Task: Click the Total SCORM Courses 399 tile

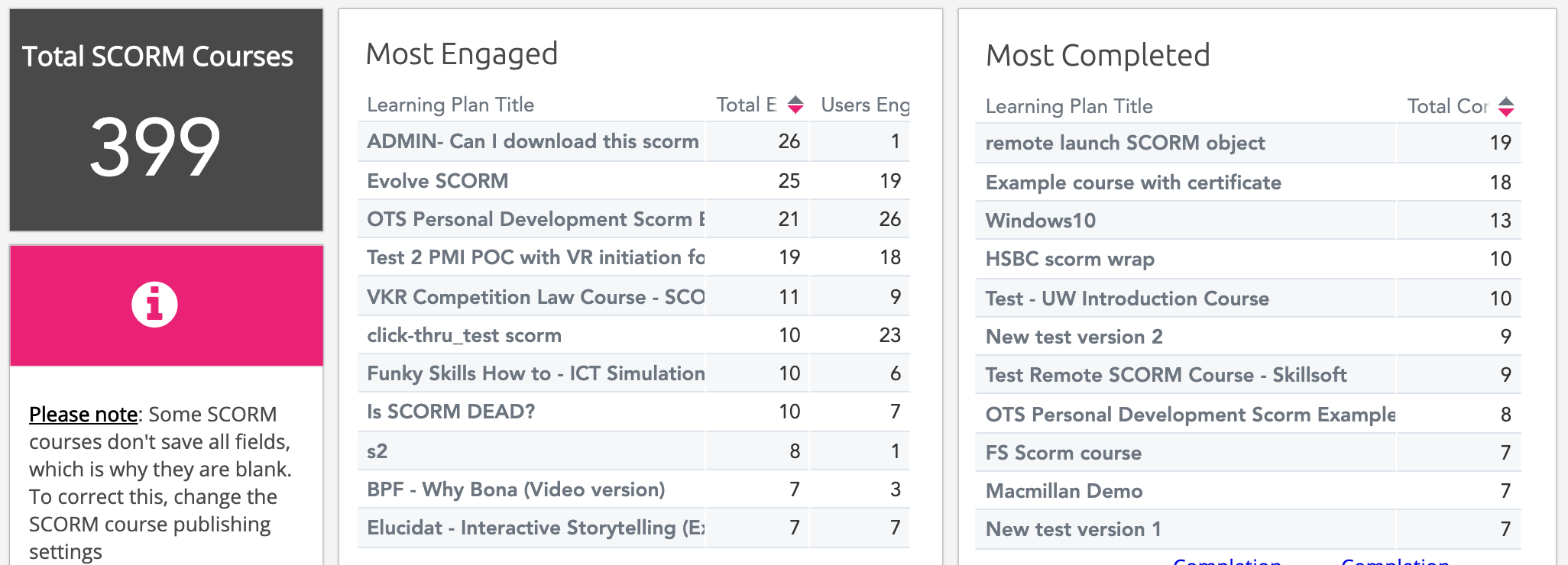Action: pos(166,120)
